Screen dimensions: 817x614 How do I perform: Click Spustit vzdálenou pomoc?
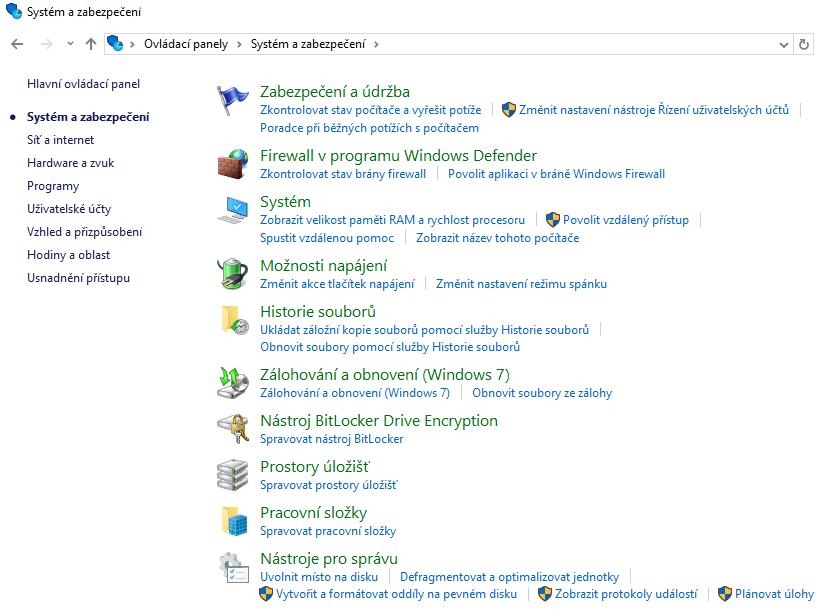[x=327, y=238]
